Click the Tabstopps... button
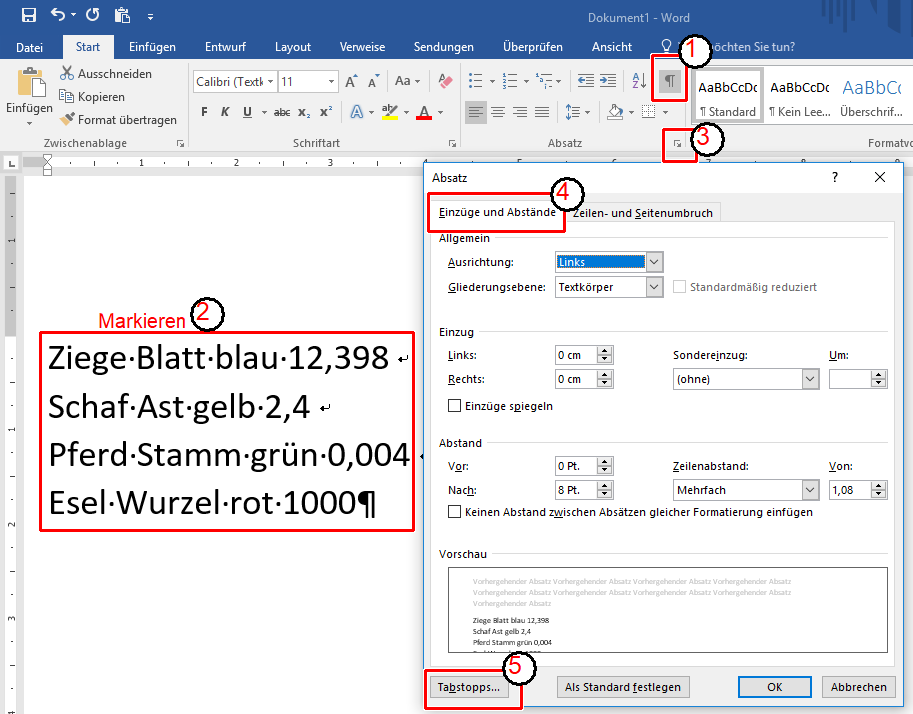 [469, 687]
